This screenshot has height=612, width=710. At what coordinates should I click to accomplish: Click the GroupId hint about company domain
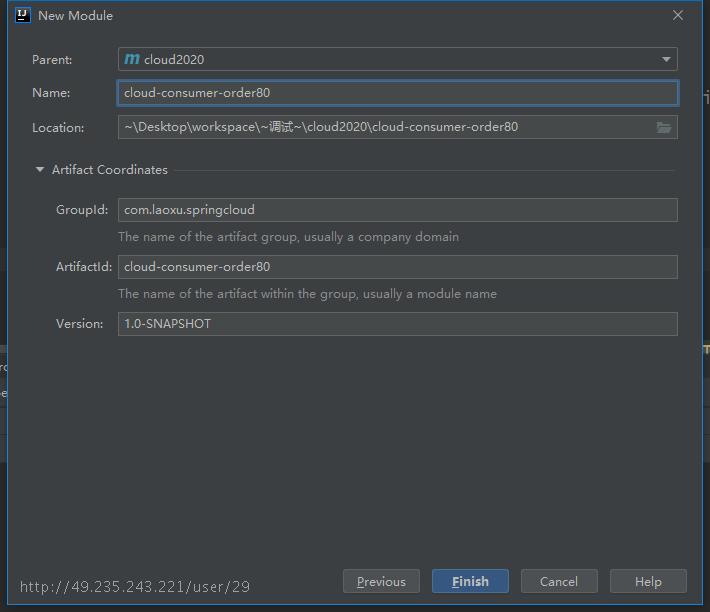click(x=288, y=237)
